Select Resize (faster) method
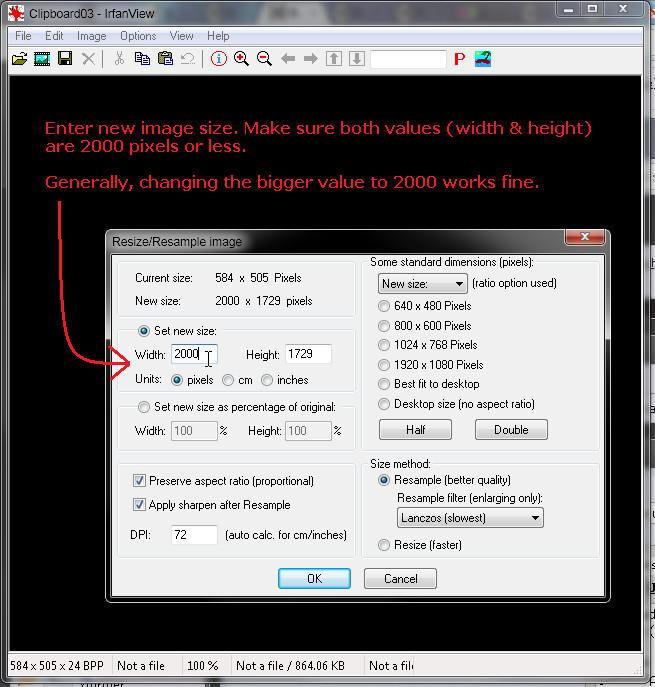Screen dimensions: 655x687 pyautogui.click(x=384, y=545)
